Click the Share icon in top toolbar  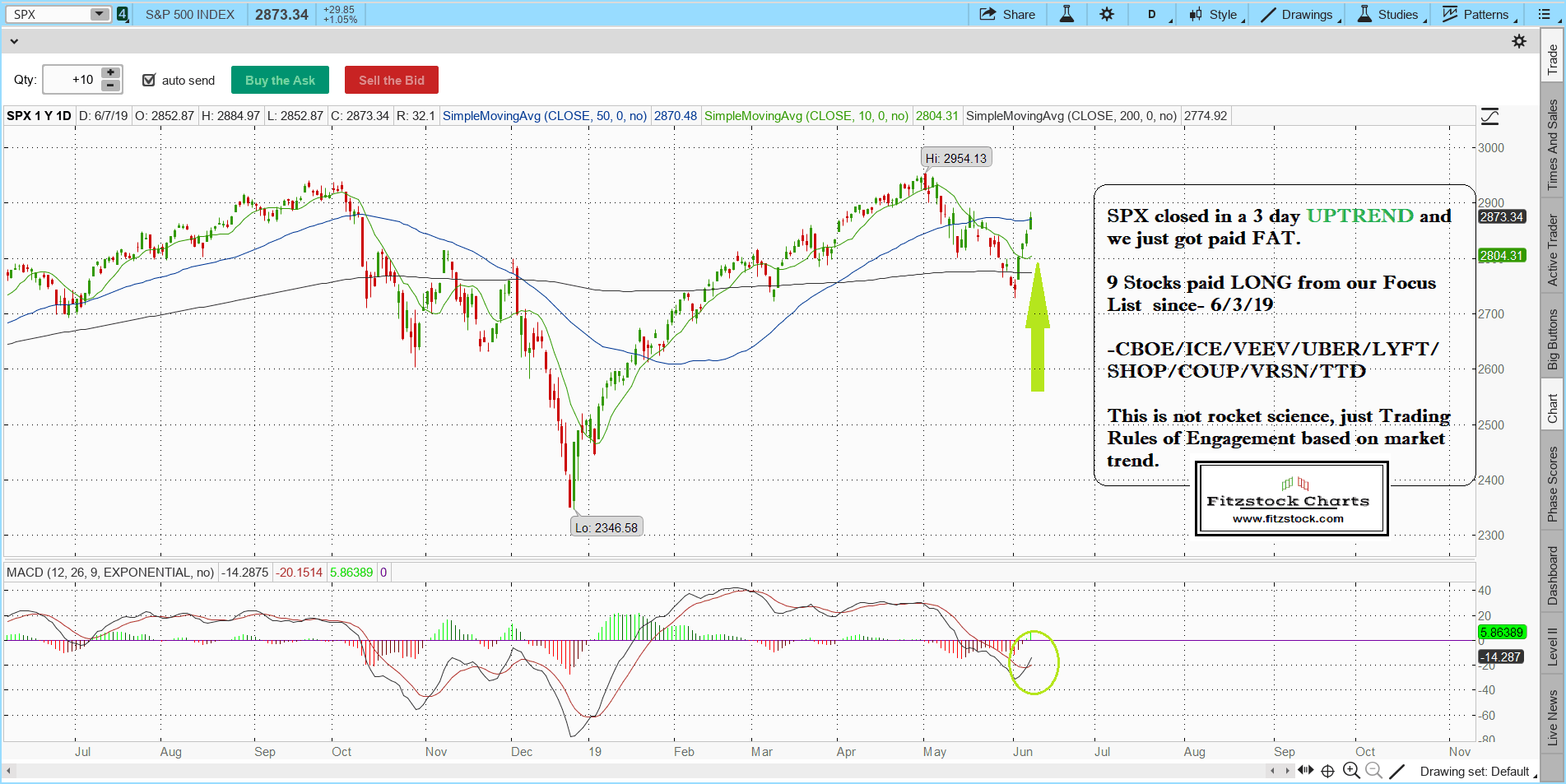click(x=988, y=15)
